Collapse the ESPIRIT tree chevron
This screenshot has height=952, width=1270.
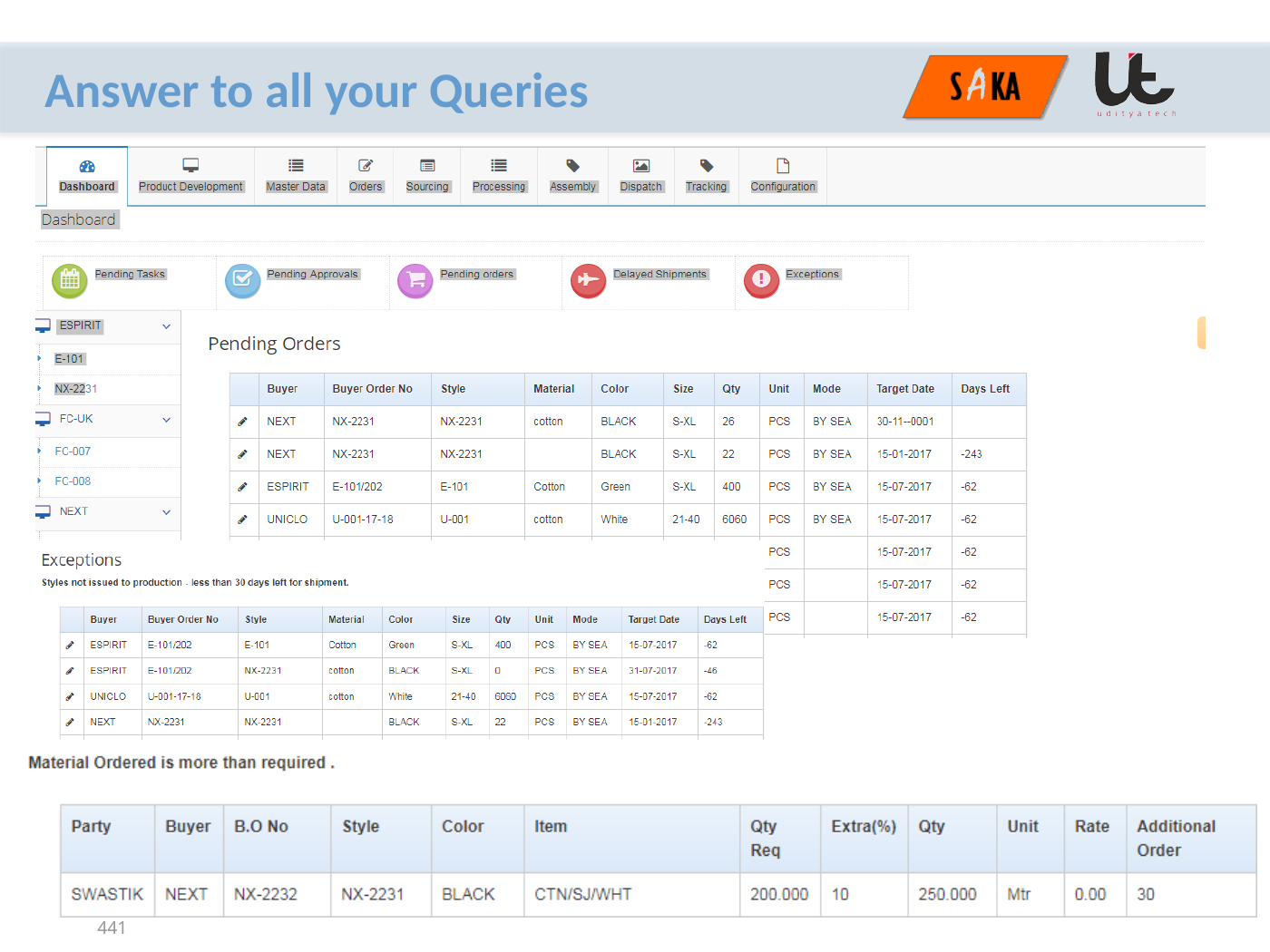click(x=166, y=326)
